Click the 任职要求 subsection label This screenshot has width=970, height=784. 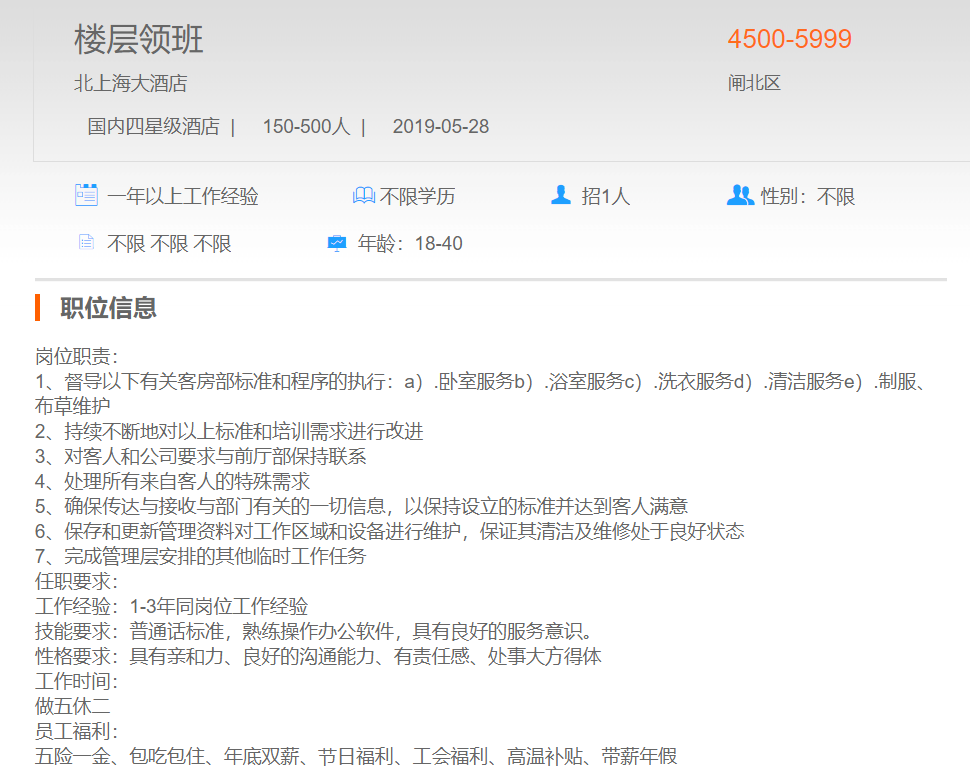(x=76, y=581)
